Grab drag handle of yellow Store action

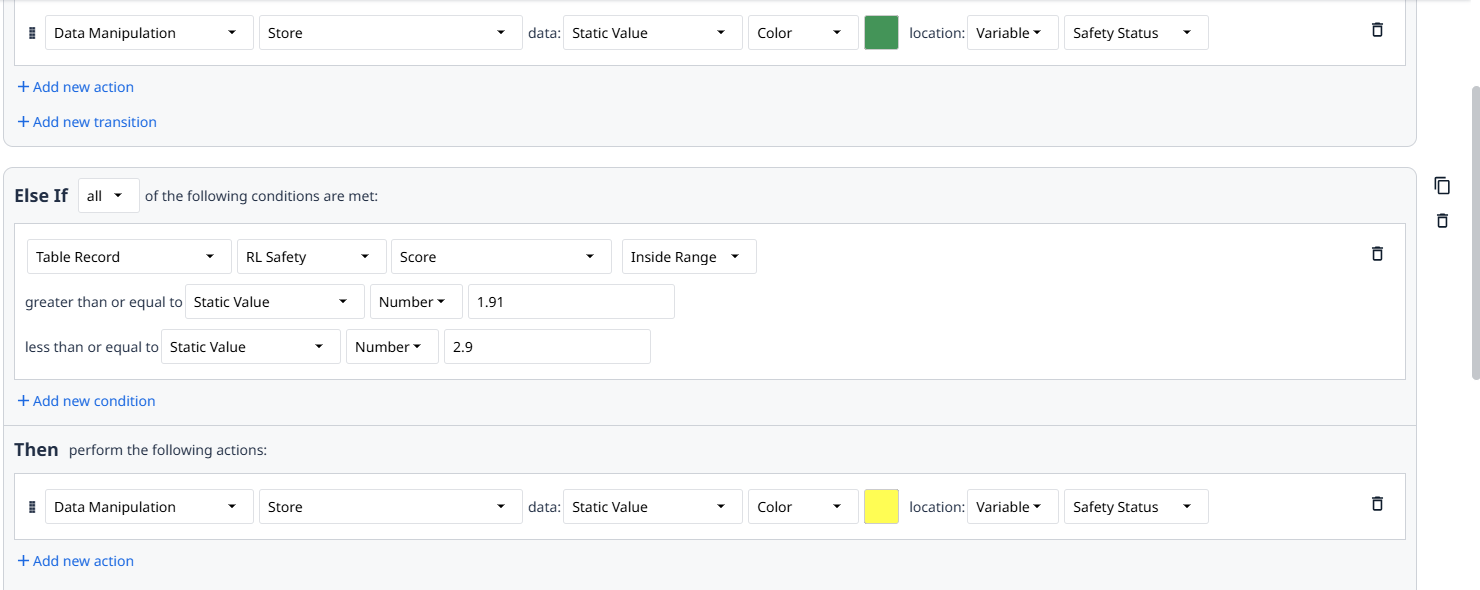(32, 507)
